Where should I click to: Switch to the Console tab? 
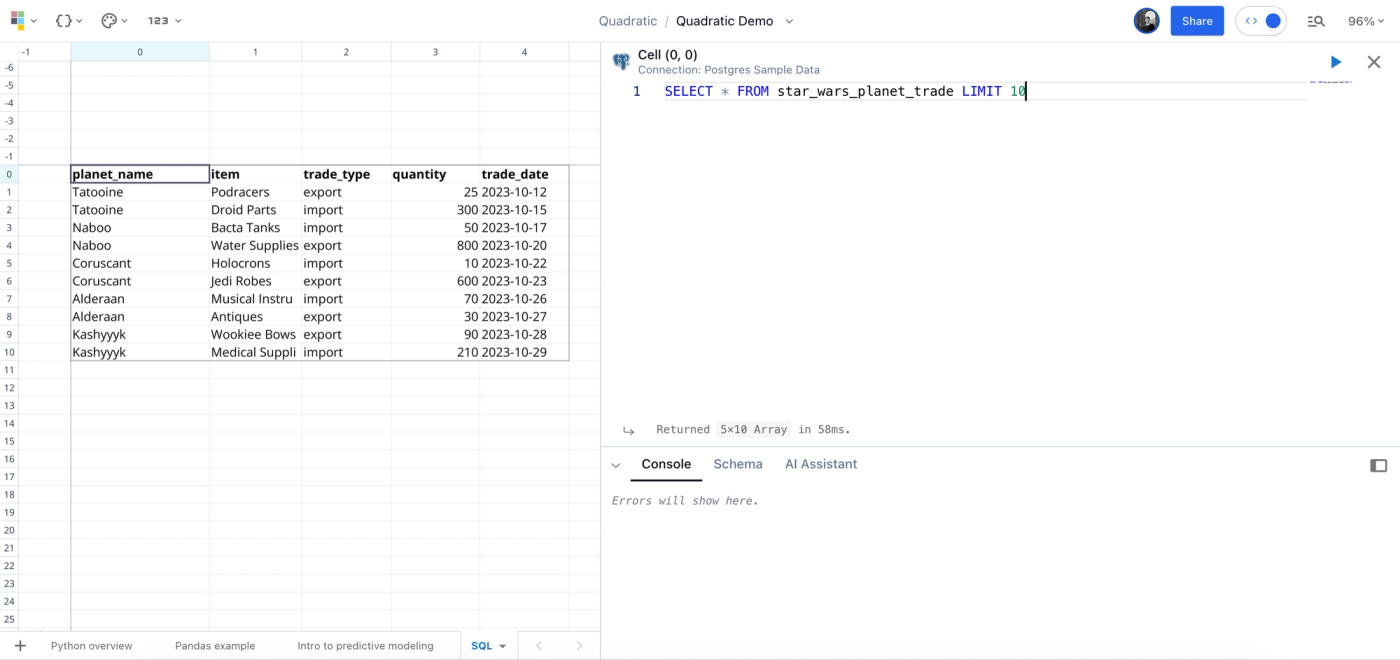click(x=666, y=464)
